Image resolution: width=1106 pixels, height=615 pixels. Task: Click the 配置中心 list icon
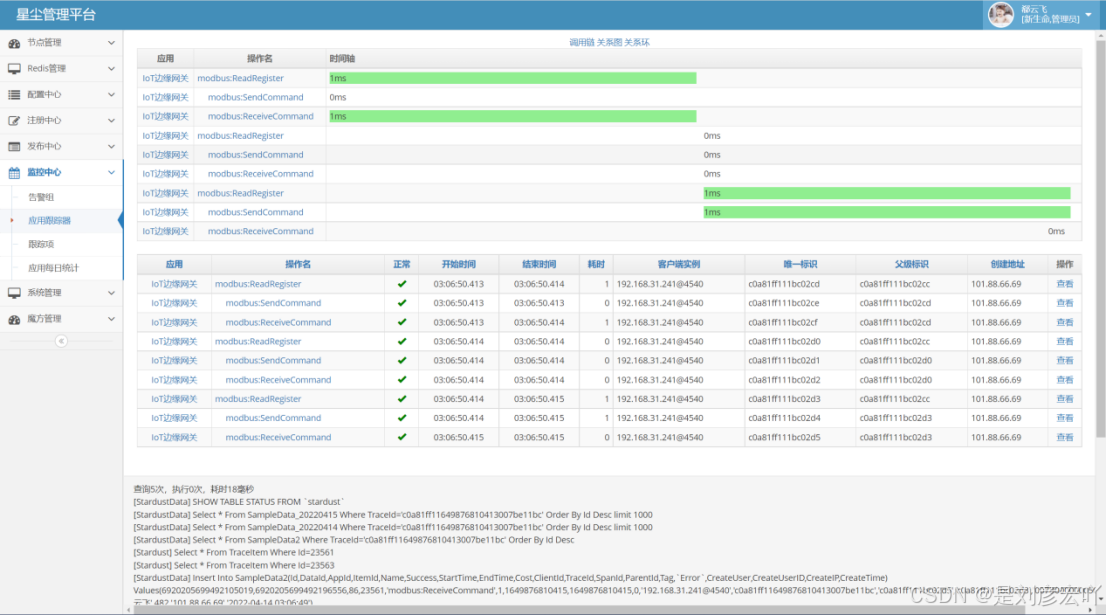pyautogui.click(x=14, y=95)
